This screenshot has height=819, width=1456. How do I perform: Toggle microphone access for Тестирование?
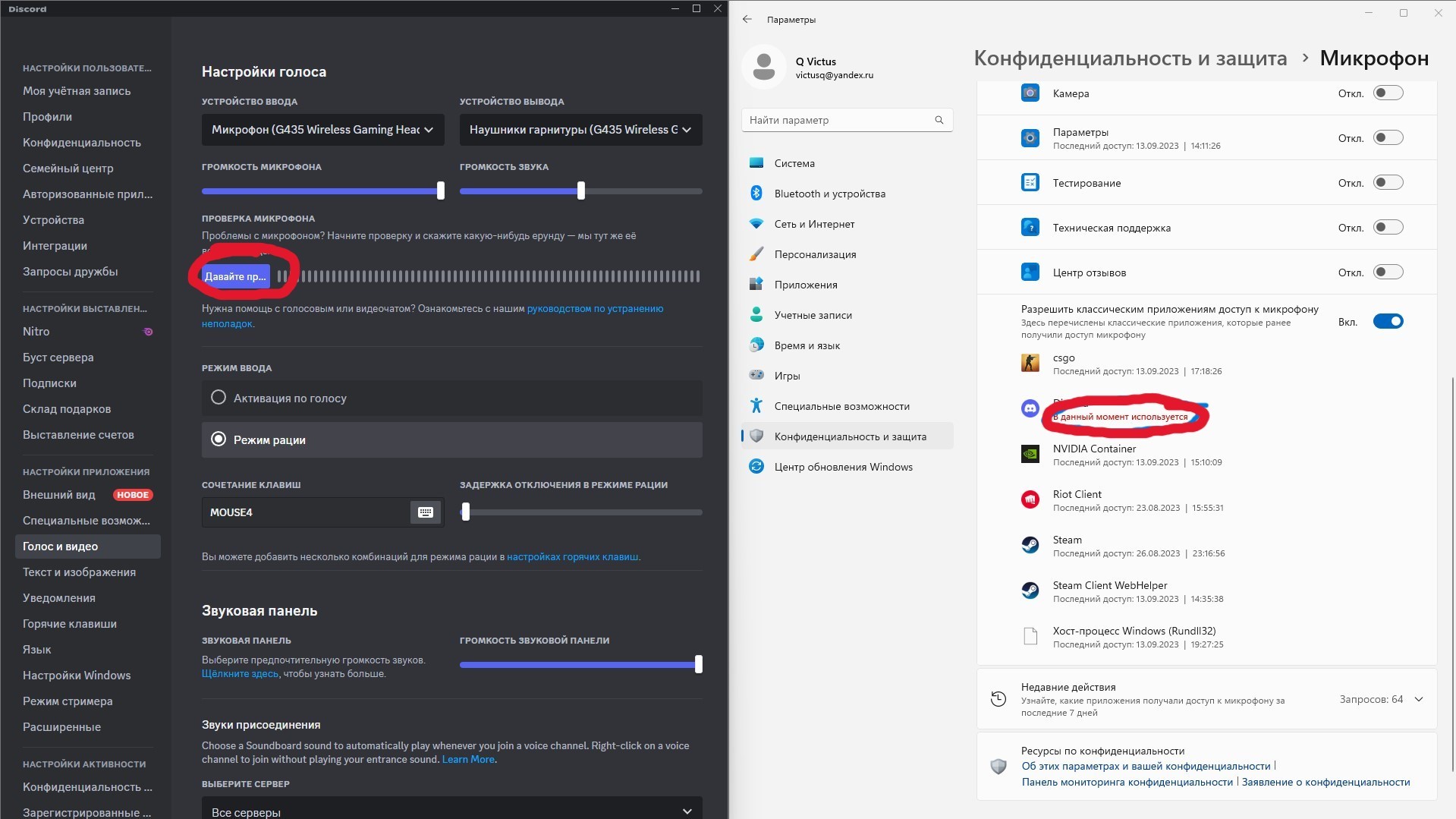1388,183
